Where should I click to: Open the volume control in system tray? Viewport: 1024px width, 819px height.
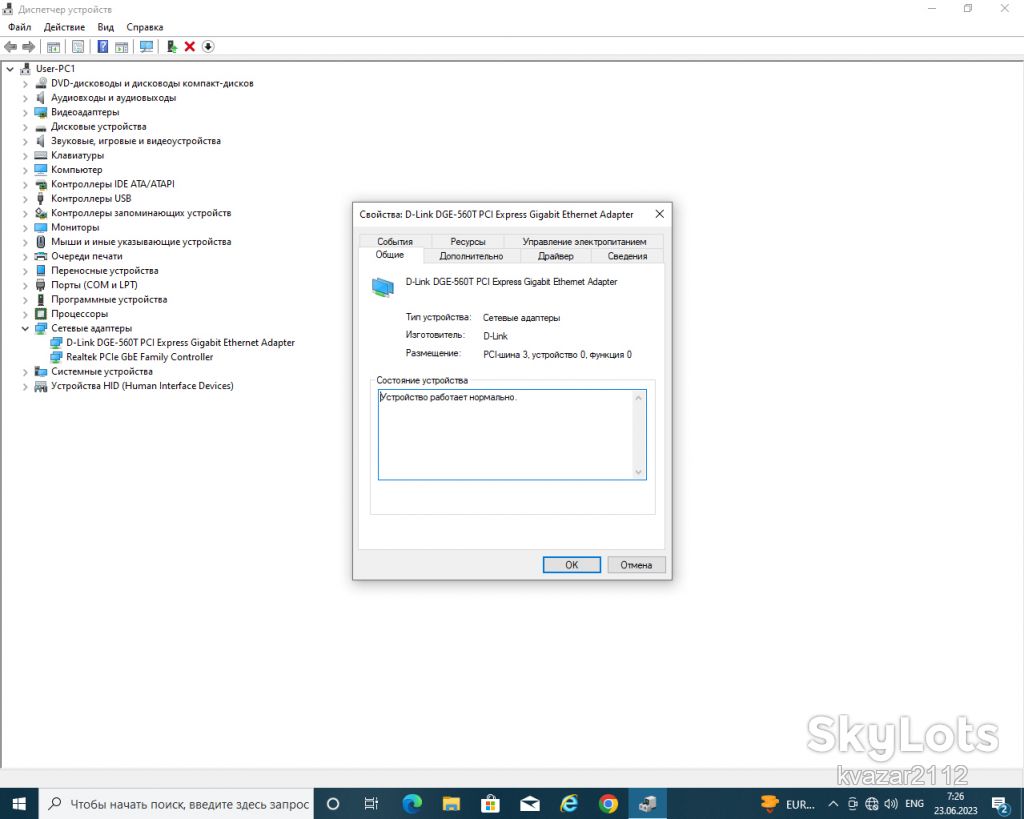891,803
